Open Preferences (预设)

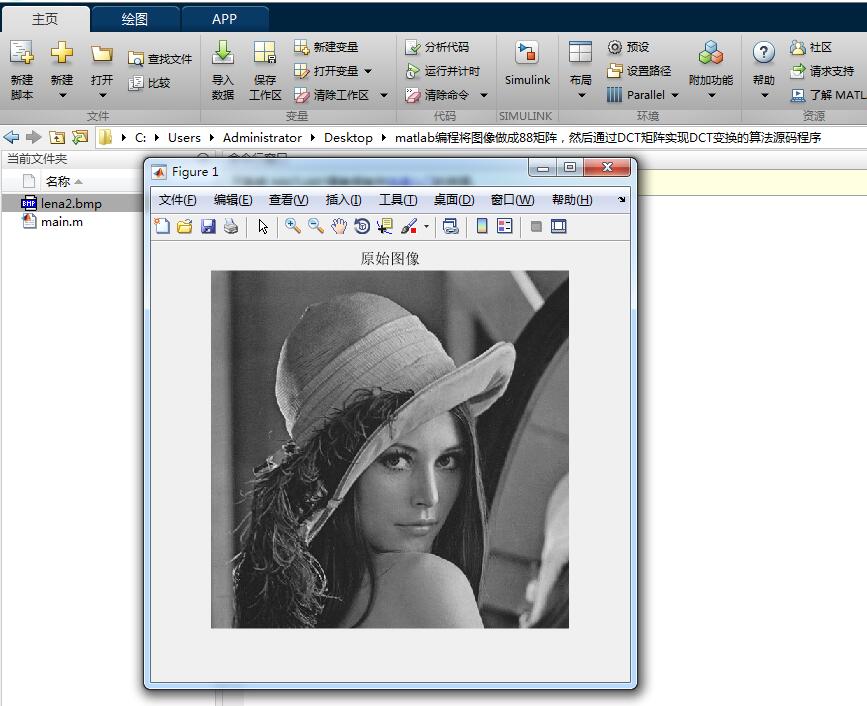[x=628, y=47]
